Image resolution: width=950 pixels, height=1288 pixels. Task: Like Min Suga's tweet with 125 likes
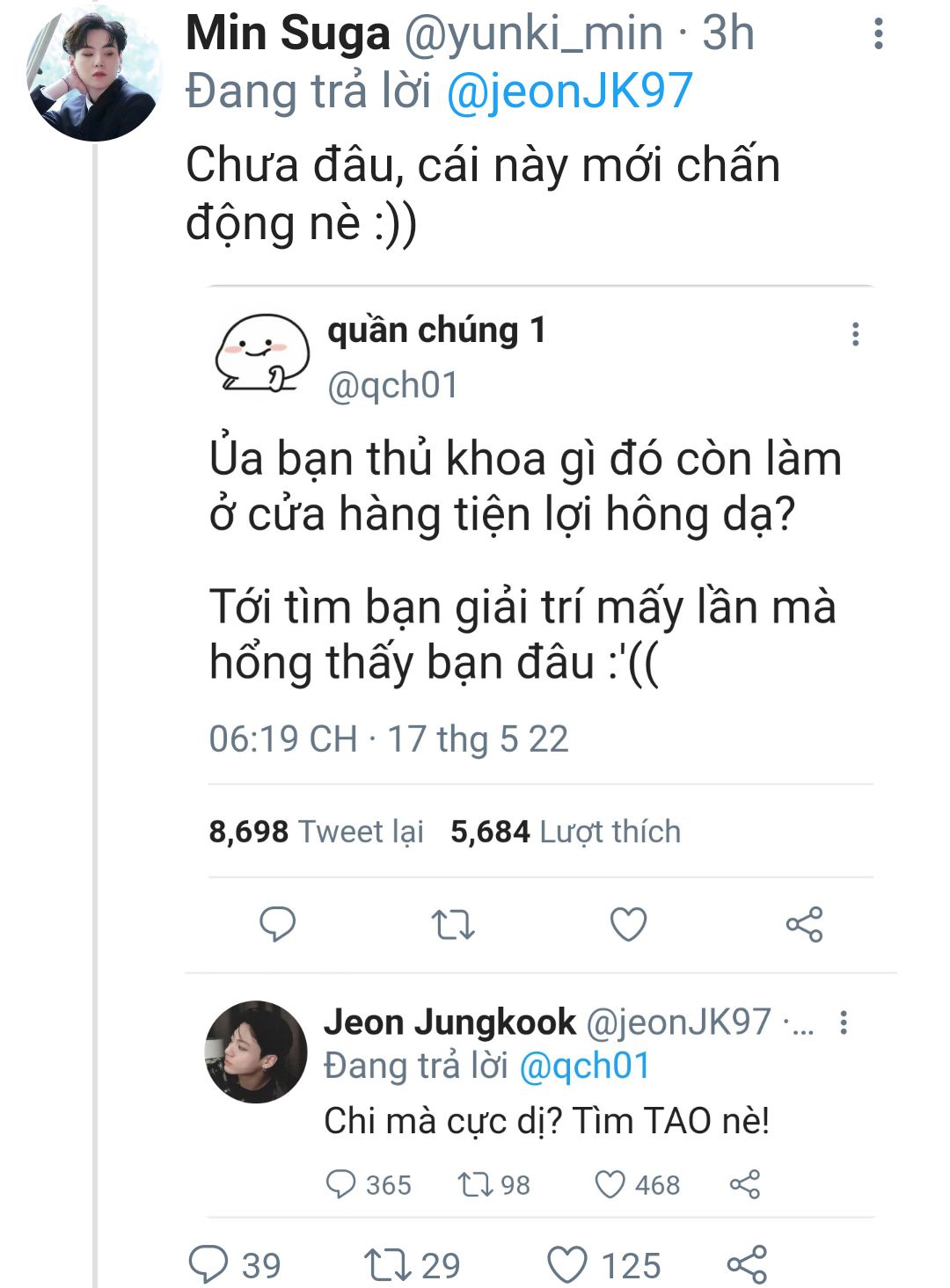(x=567, y=1265)
